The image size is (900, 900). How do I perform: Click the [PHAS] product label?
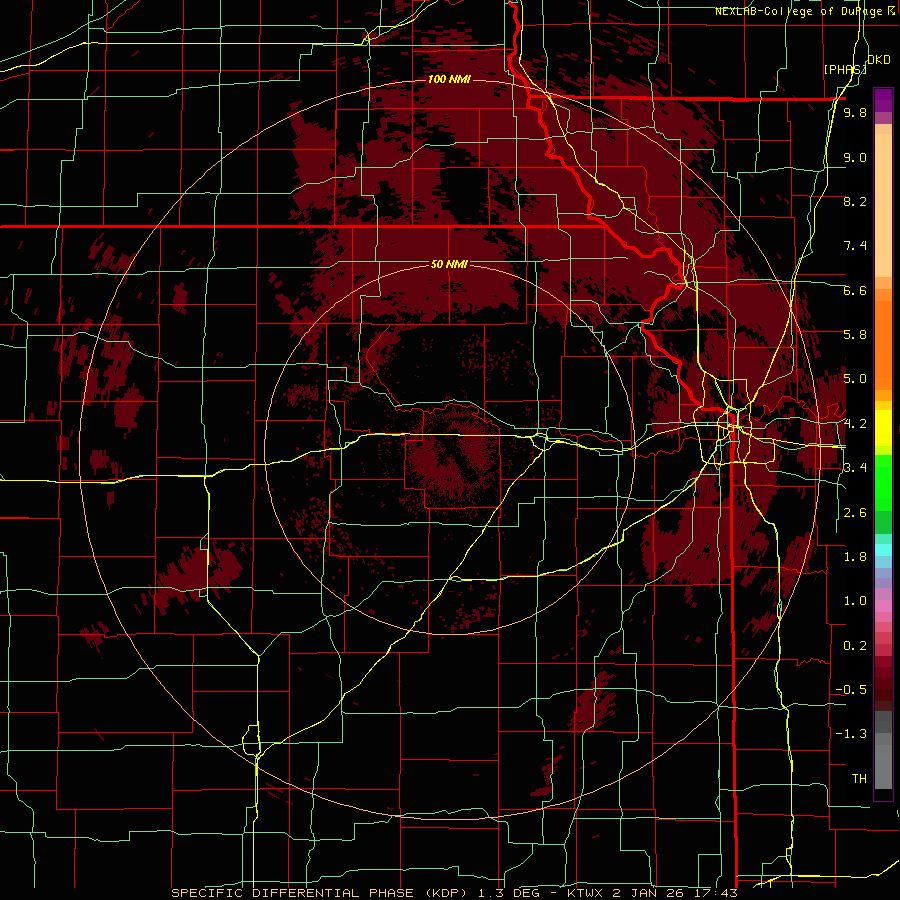(845, 69)
